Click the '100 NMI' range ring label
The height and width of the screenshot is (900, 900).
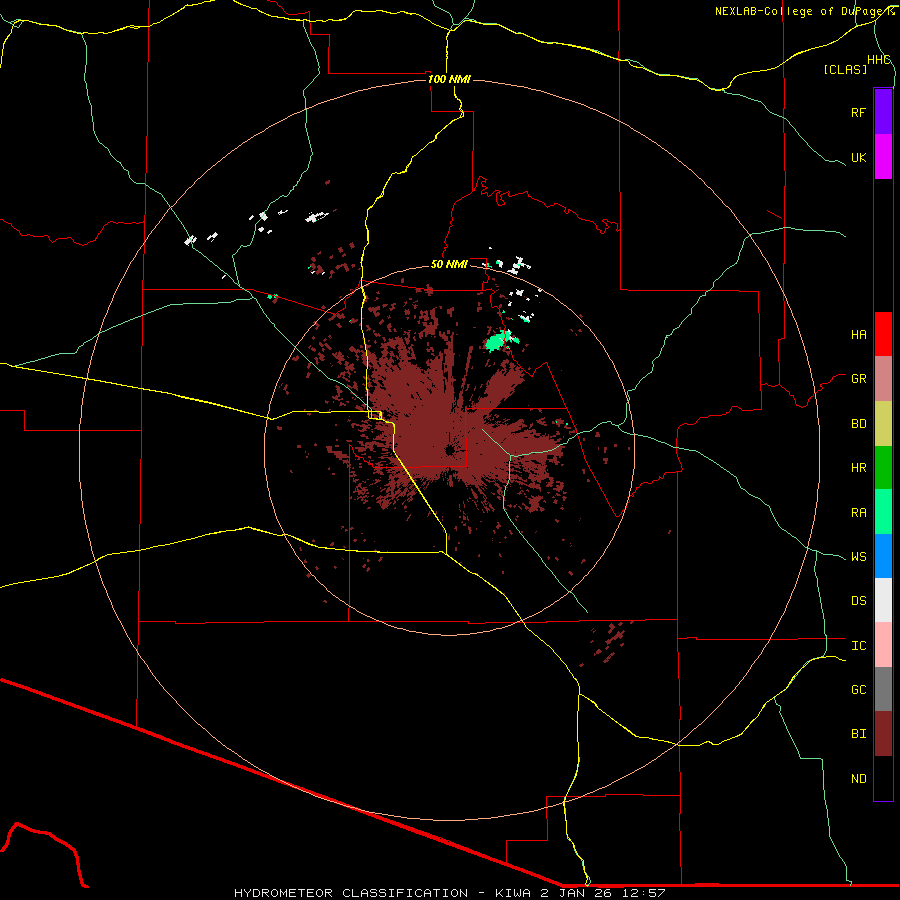[x=449, y=79]
